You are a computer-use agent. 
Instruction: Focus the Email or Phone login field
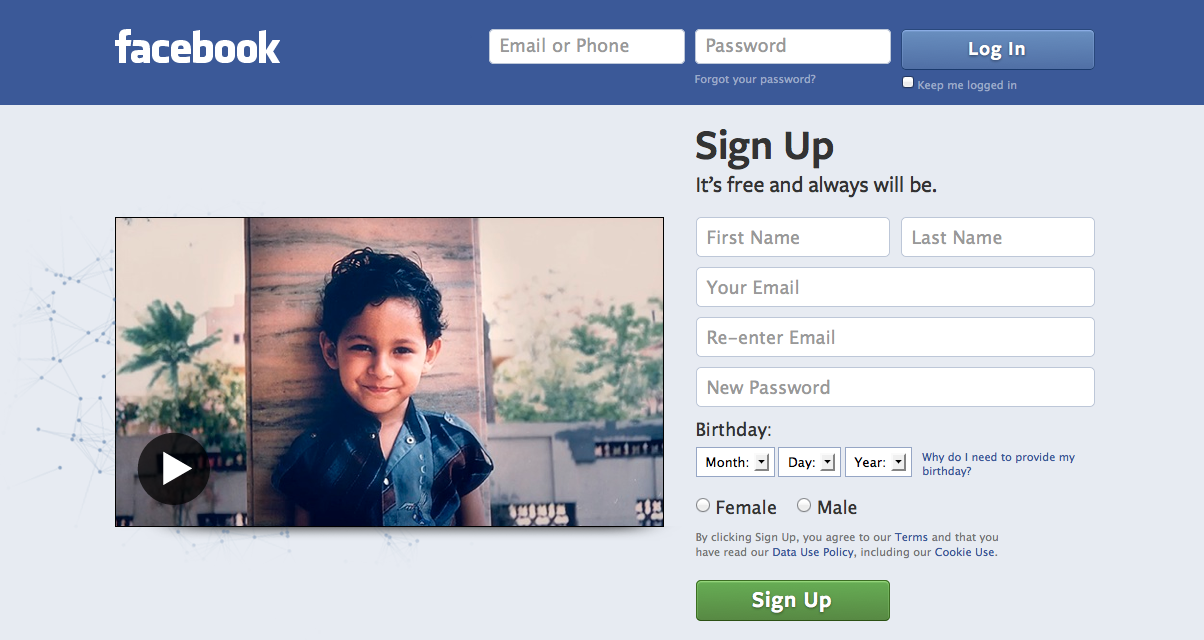click(x=587, y=46)
